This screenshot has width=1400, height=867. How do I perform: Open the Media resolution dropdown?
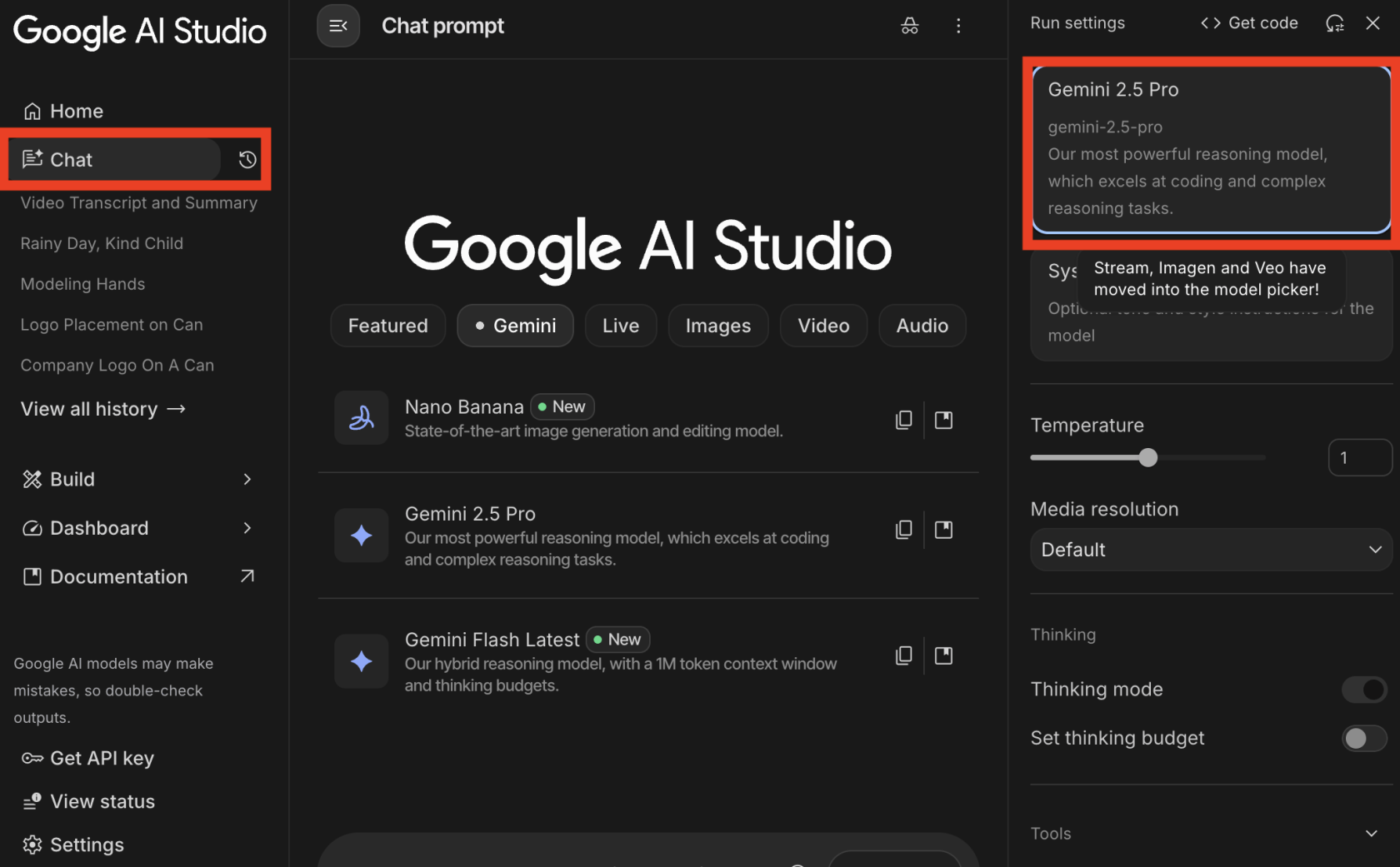pyautogui.click(x=1210, y=550)
